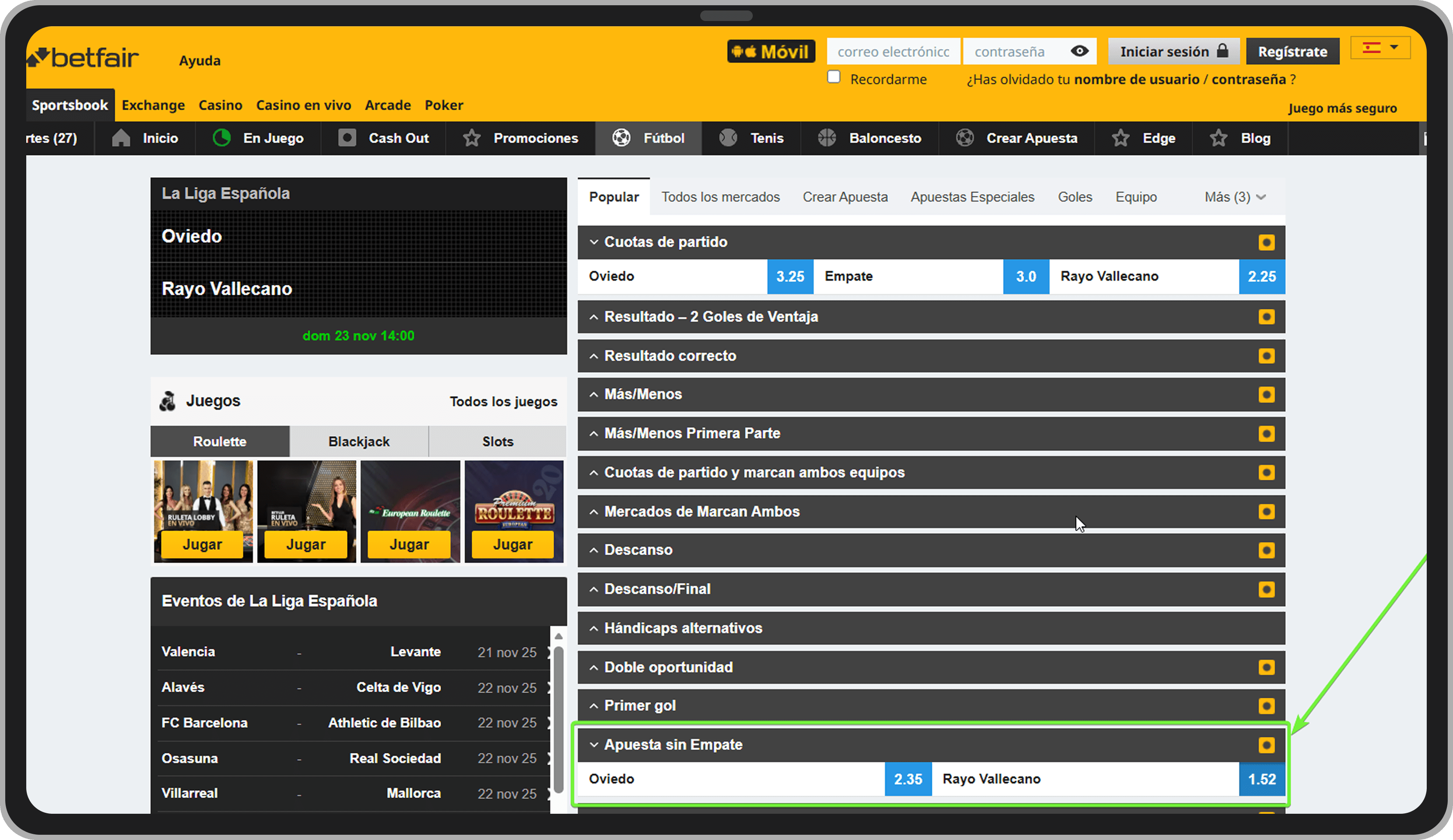This screenshot has width=1453, height=840.
Task: Click the Edge star icon
Action: (1120, 138)
